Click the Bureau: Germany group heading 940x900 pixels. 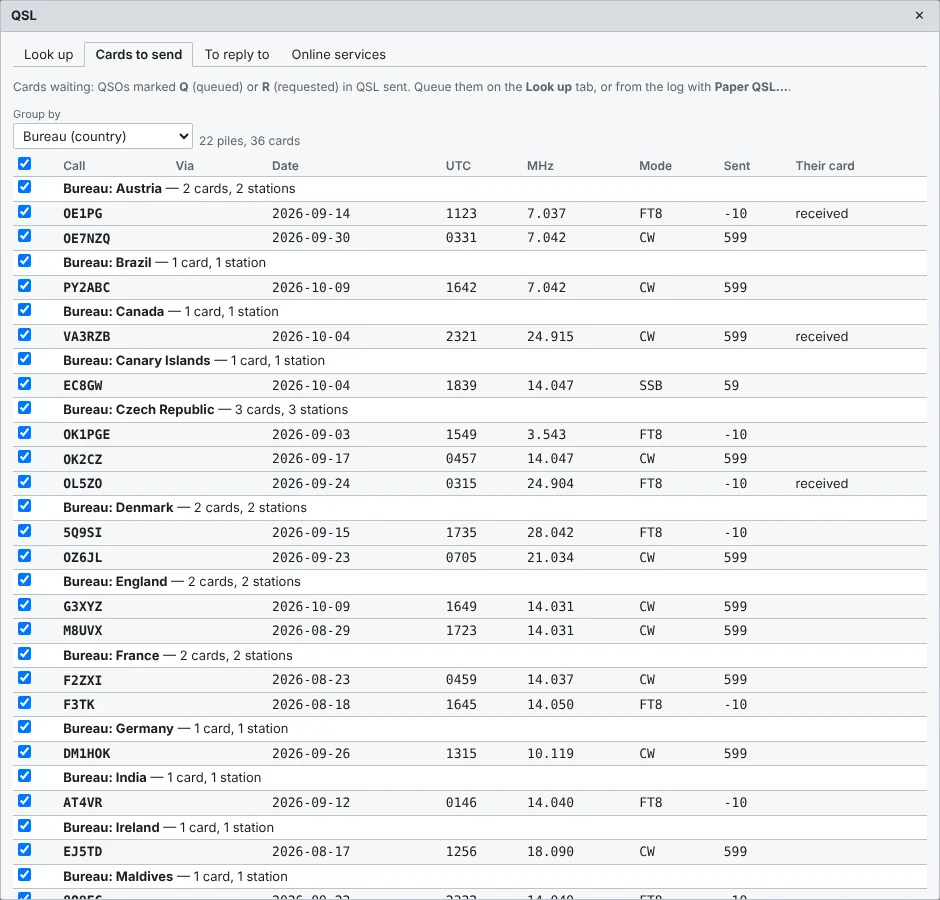tap(176, 729)
